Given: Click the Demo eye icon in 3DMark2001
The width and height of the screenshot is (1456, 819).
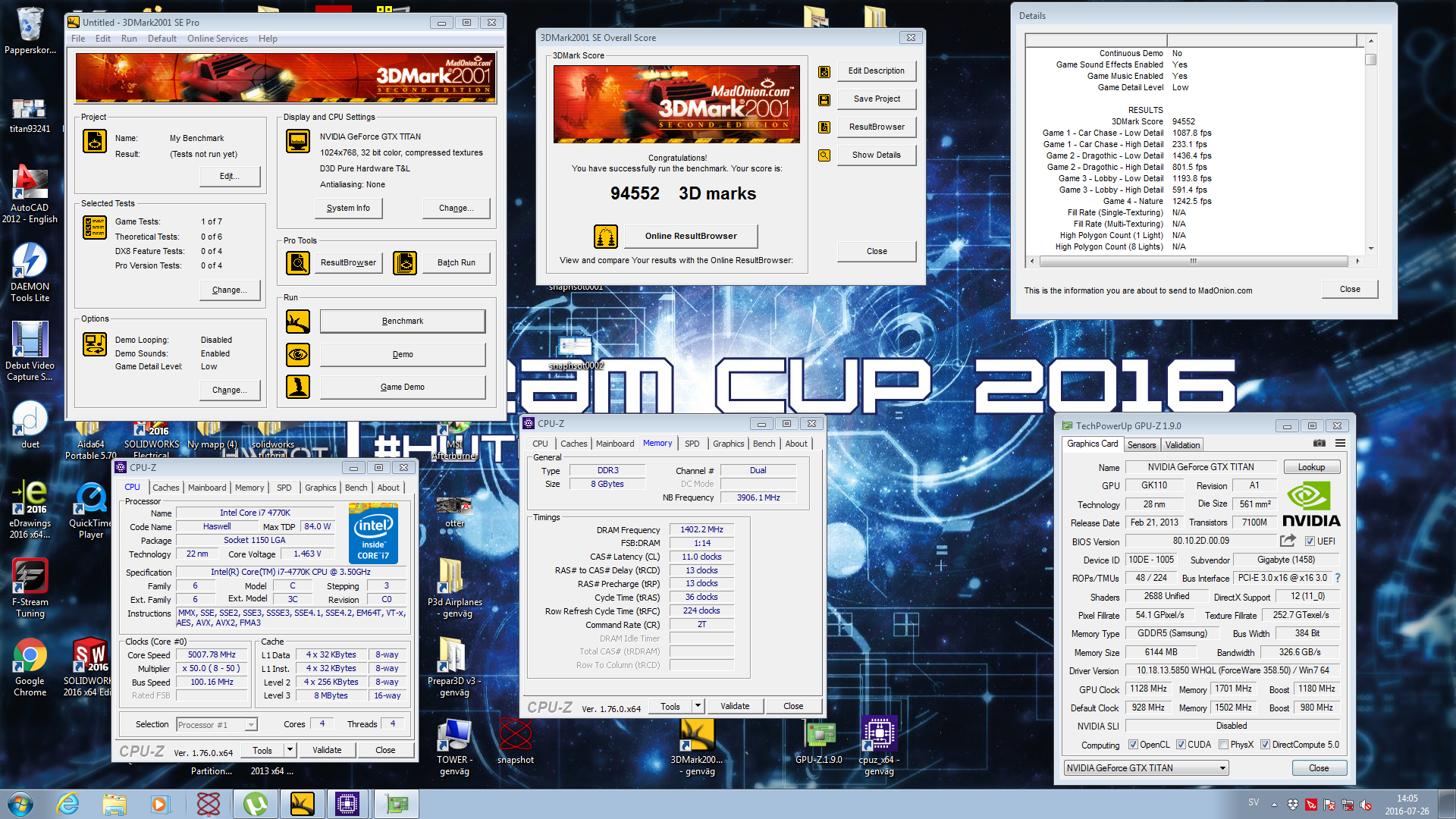Looking at the screenshot, I should 297,354.
